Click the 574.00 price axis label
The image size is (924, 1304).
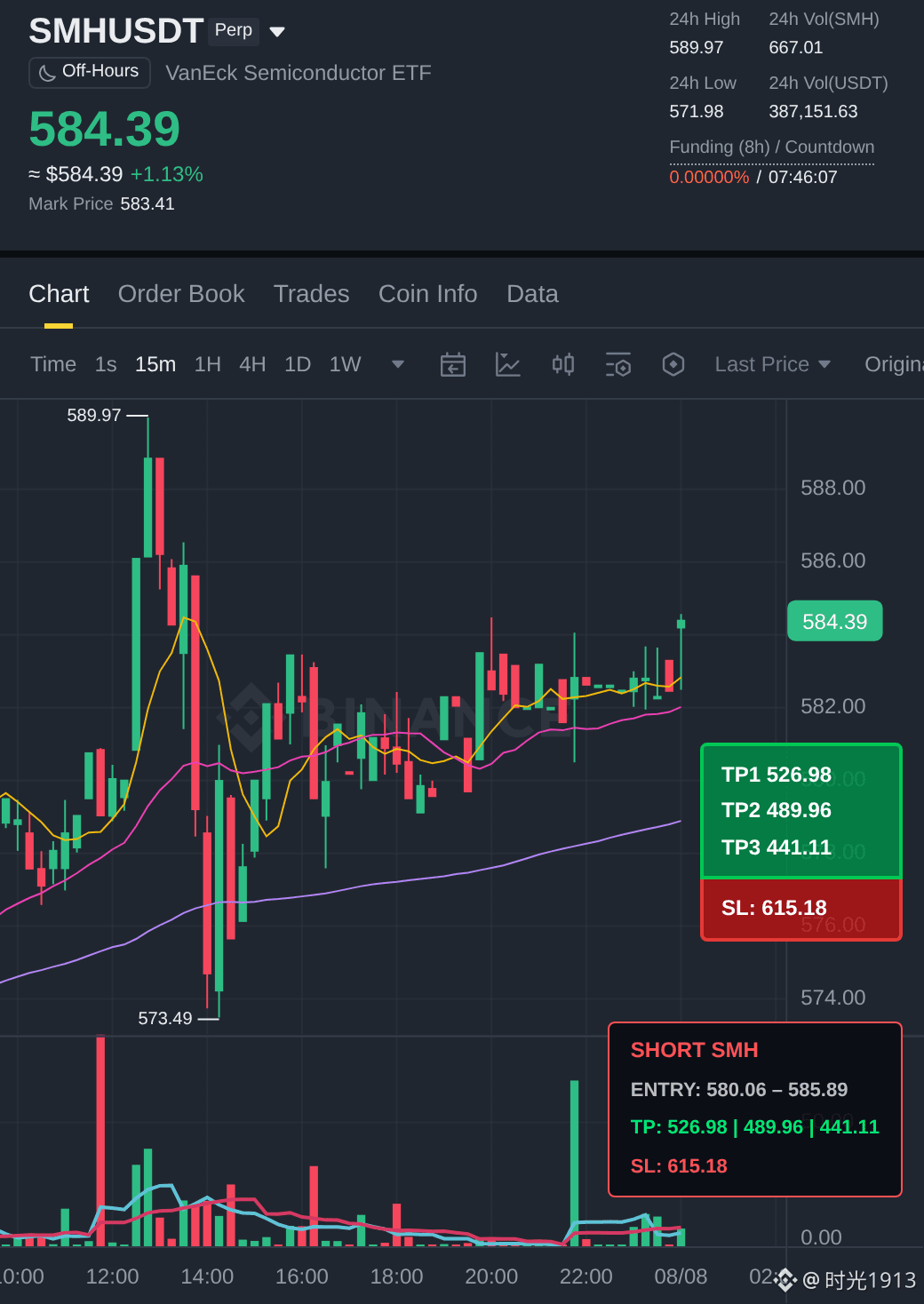tap(833, 998)
